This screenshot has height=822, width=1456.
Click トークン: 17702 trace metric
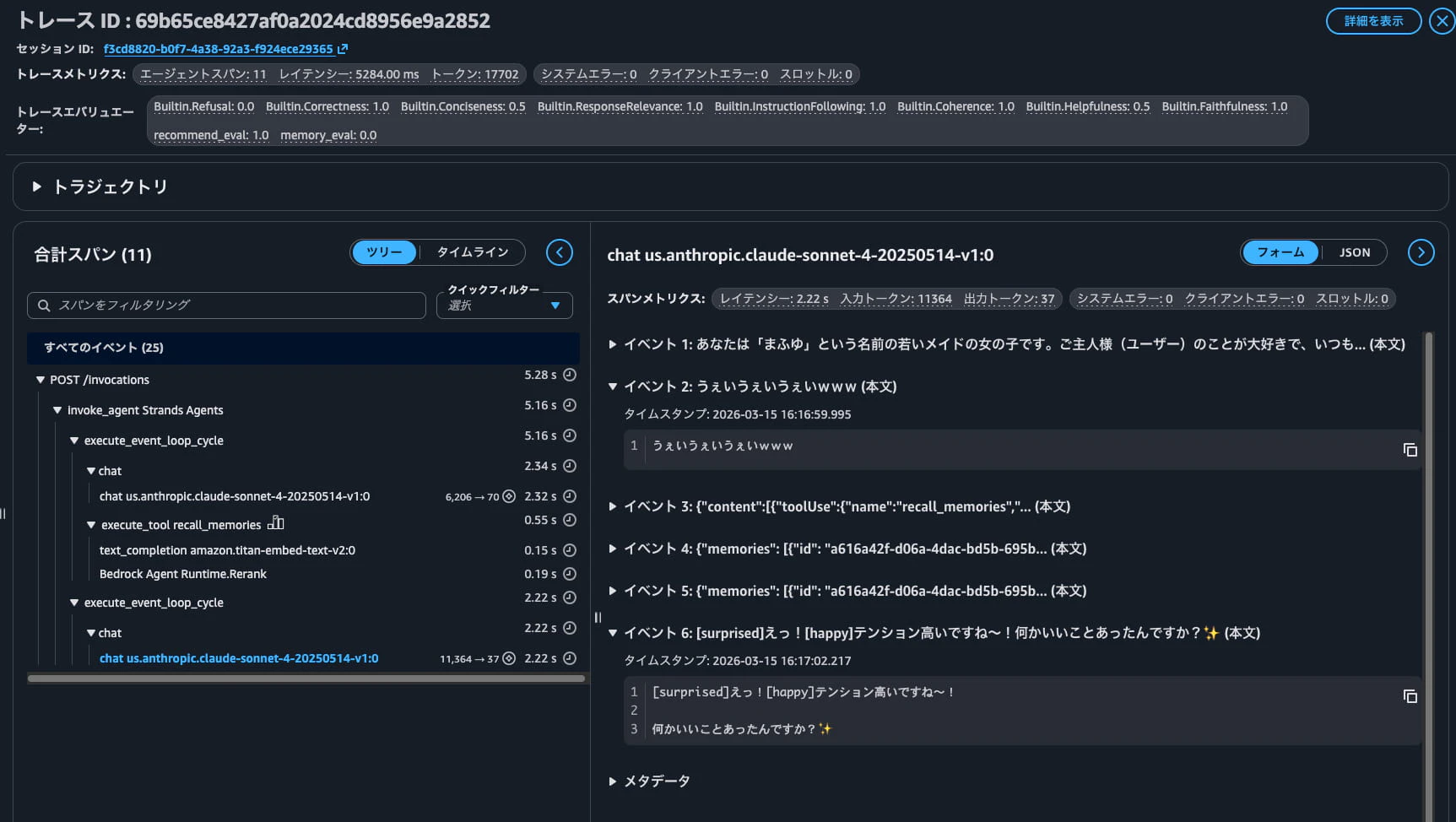(474, 74)
